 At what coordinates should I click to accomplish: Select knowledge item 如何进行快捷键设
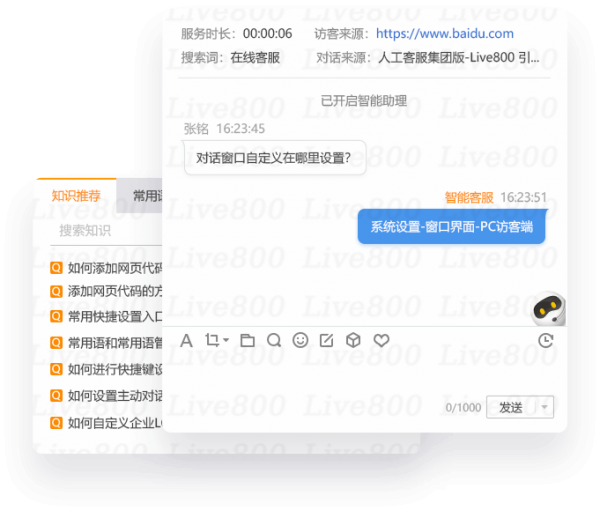[x=115, y=369]
